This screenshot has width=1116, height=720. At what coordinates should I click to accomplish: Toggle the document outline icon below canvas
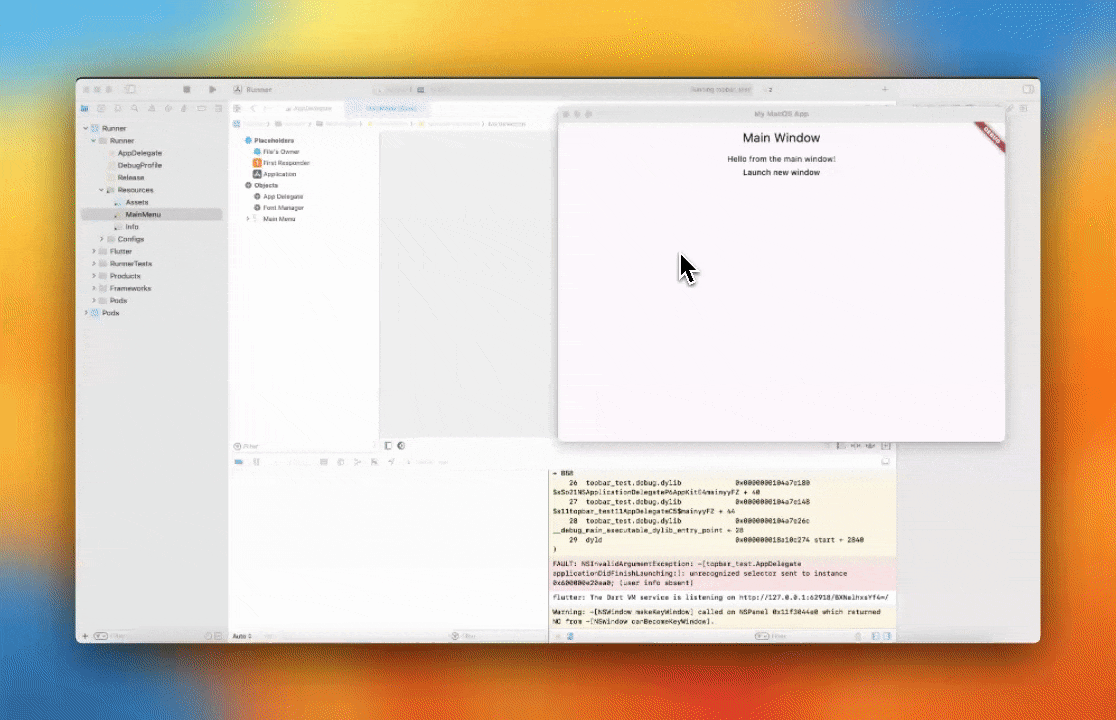(x=388, y=446)
